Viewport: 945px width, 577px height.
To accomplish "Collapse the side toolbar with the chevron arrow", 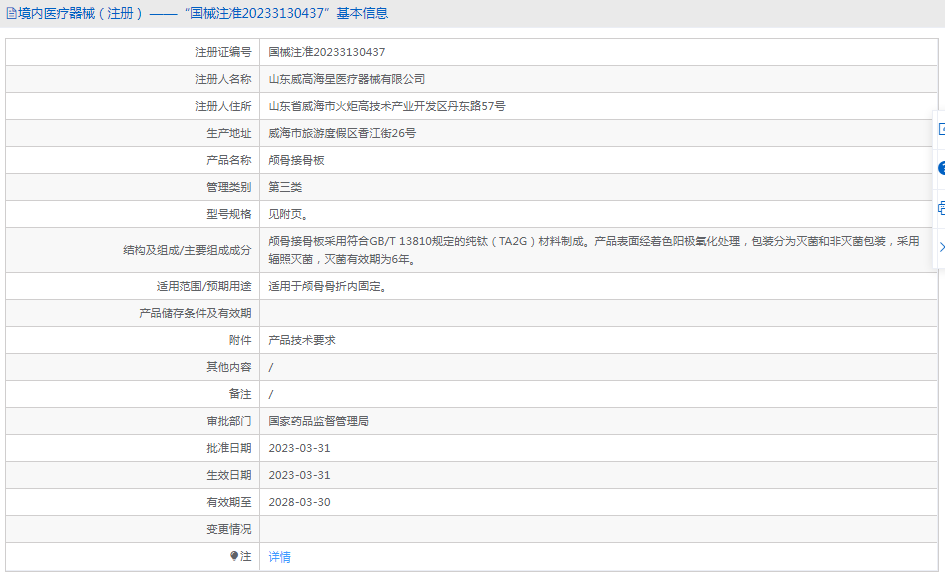I will coord(941,247).
